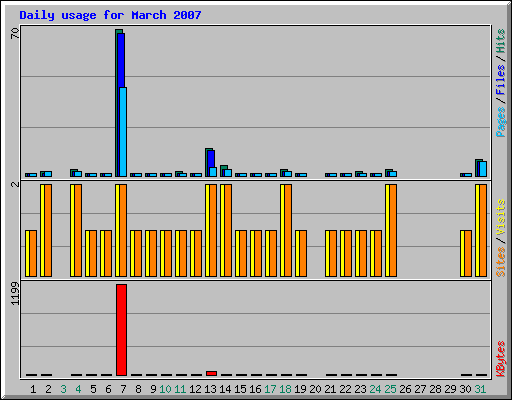
Task: Click the orange sites bar for day 18
Action: coord(288,230)
